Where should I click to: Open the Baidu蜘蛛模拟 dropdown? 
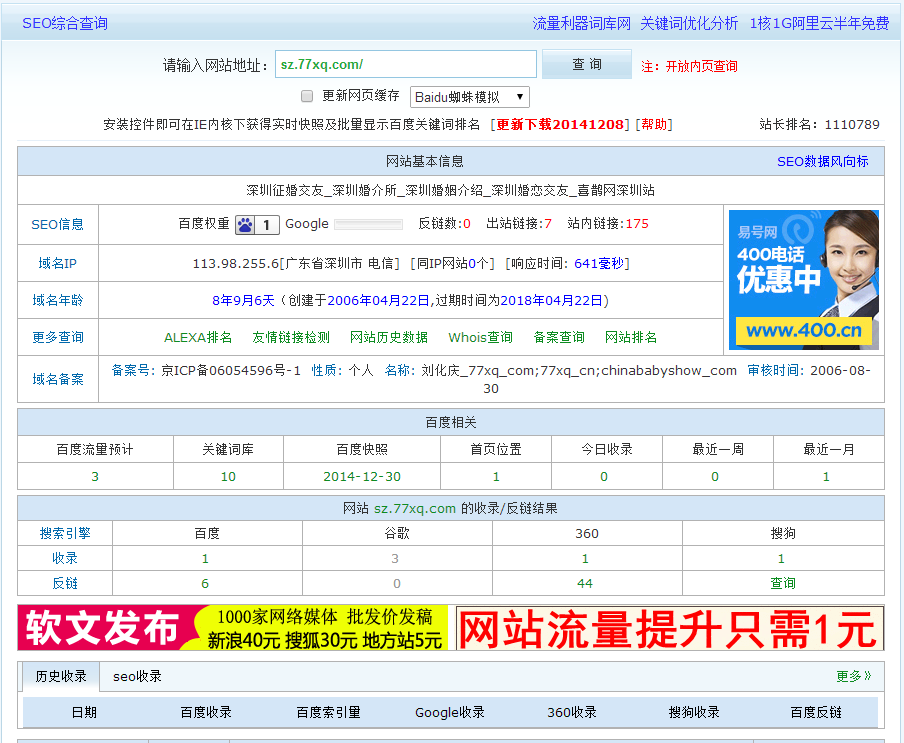469,97
